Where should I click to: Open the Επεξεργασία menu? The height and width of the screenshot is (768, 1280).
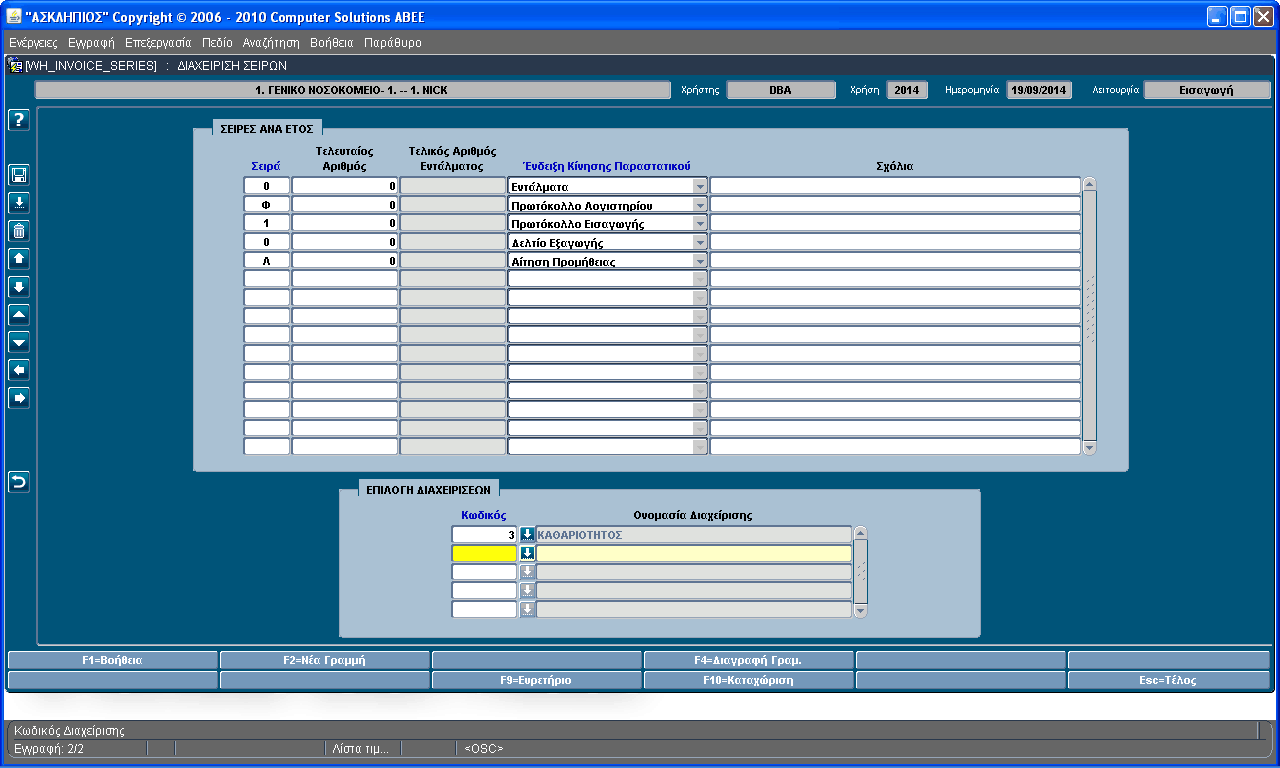pyautogui.click(x=158, y=43)
